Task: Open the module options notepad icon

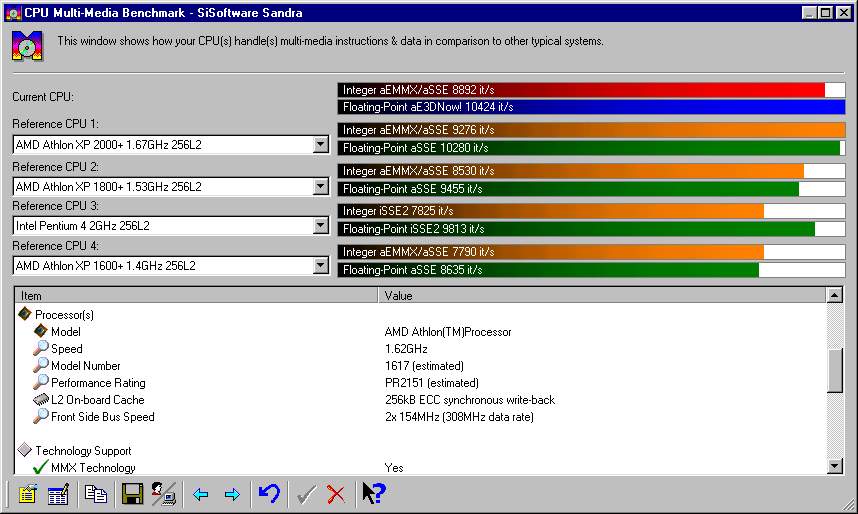Action: click(27, 494)
